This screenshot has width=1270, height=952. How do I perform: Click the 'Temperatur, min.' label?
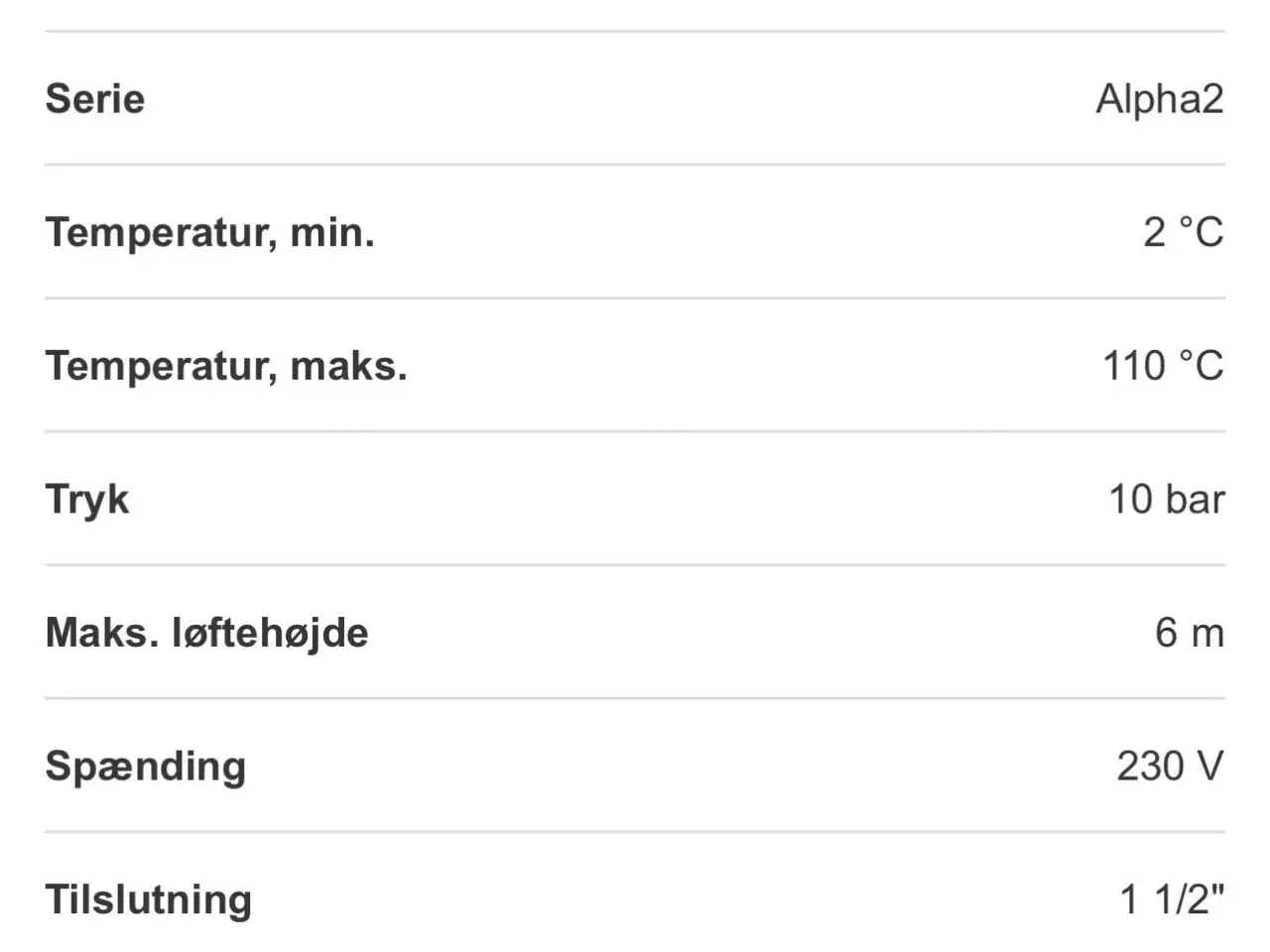pyautogui.click(x=209, y=233)
